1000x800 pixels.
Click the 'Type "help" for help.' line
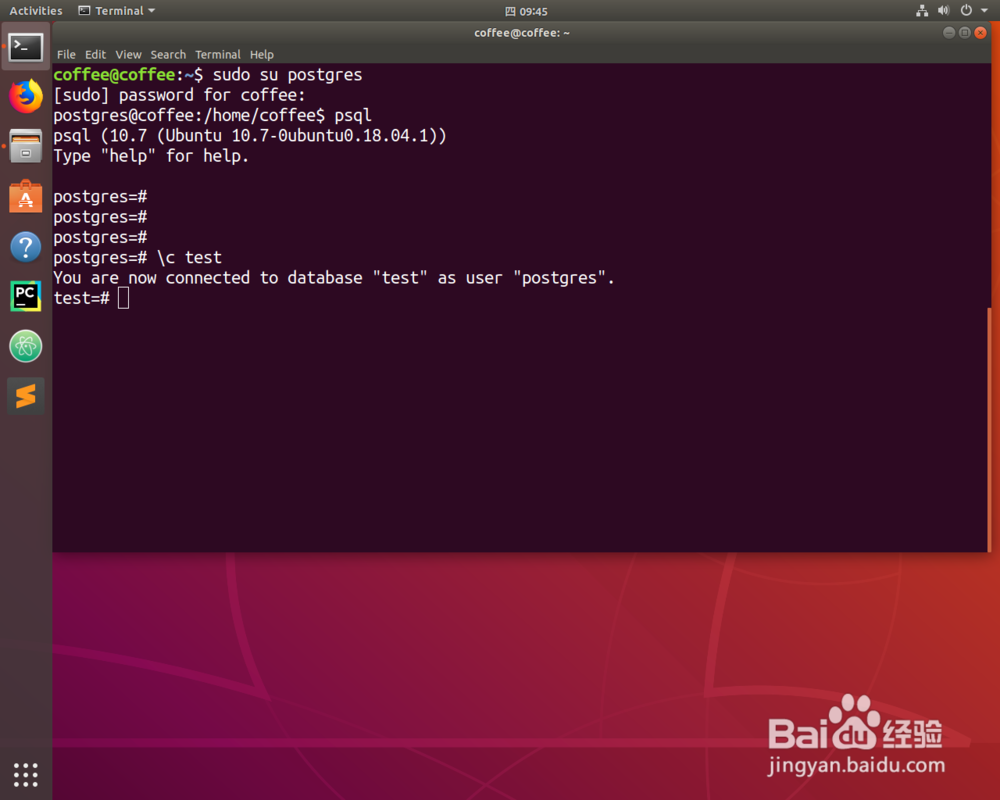point(151,156)
